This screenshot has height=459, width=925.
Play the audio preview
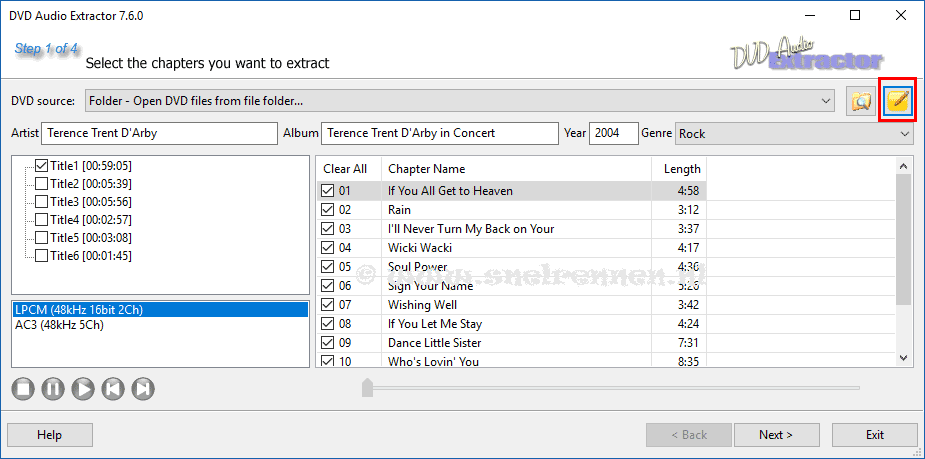point(83,388)
